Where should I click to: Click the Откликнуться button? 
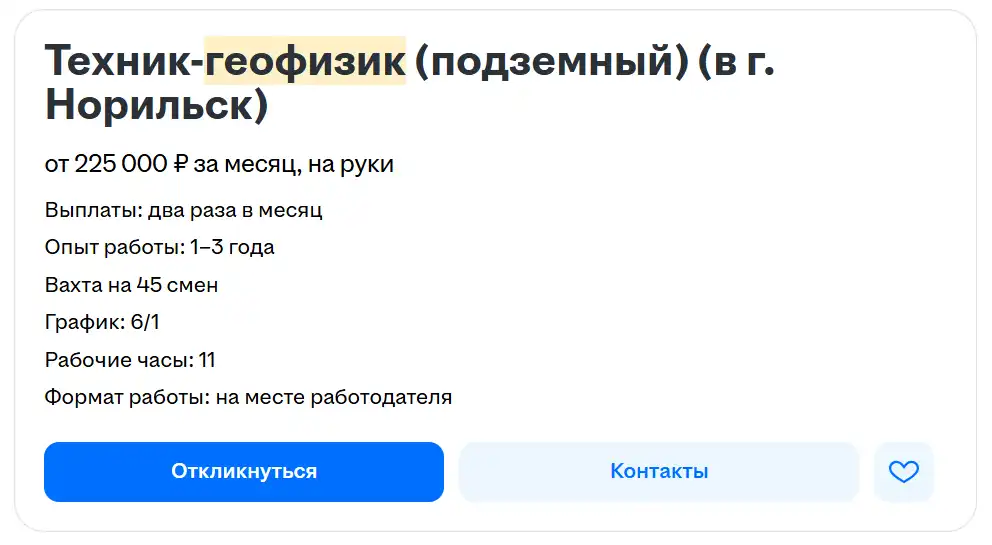coord(243,472)
